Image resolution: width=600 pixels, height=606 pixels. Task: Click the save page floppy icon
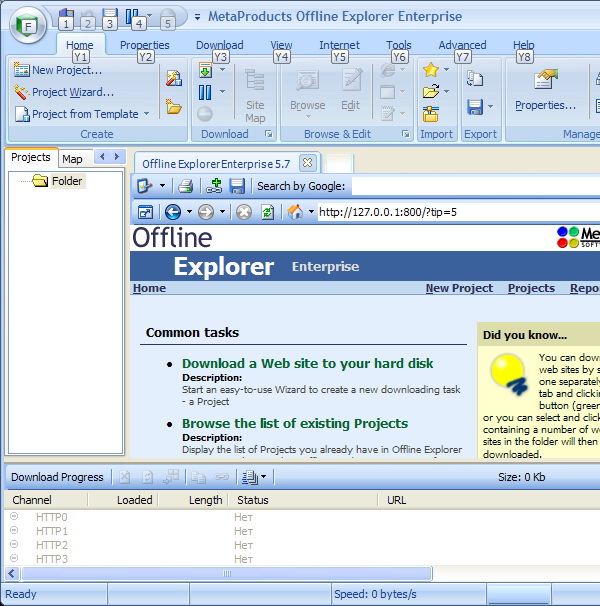click(x=237, y=186)
